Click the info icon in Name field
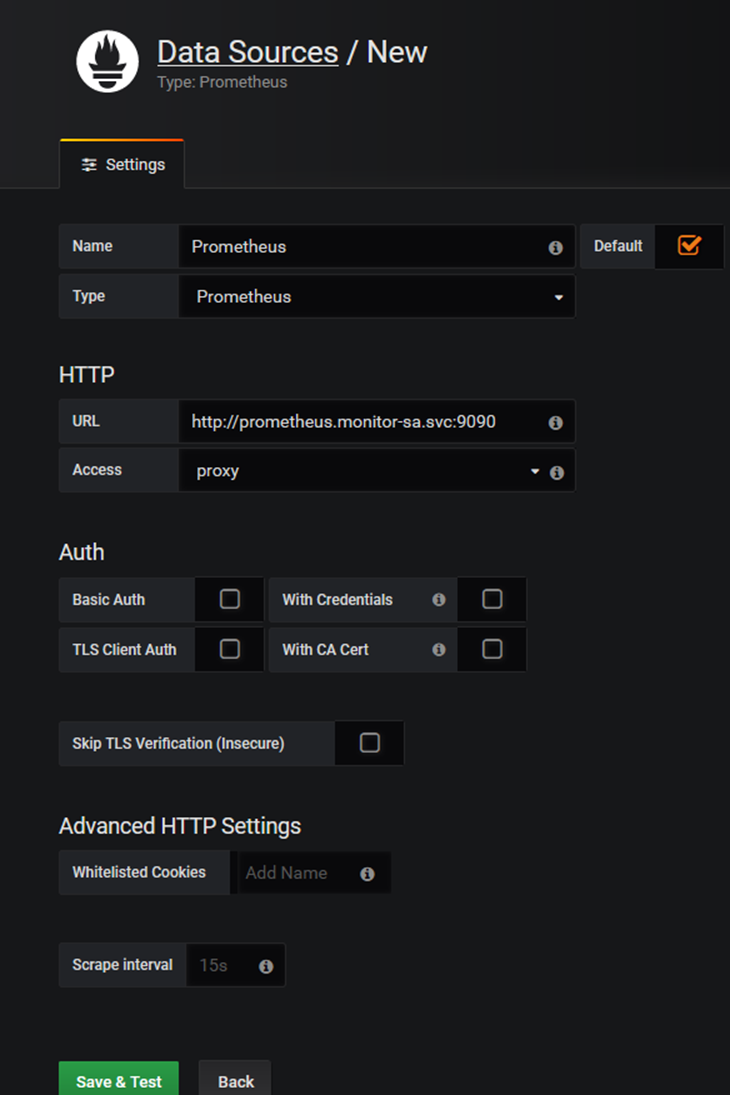Viewport: 730px width, 1095px height. (x=555, y=247)
